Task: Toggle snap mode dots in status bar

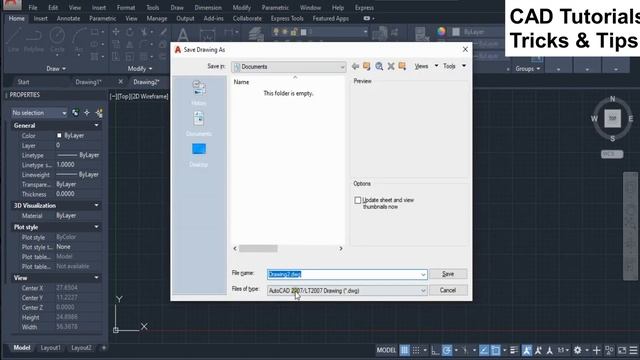Action: (x=416, y=350)
